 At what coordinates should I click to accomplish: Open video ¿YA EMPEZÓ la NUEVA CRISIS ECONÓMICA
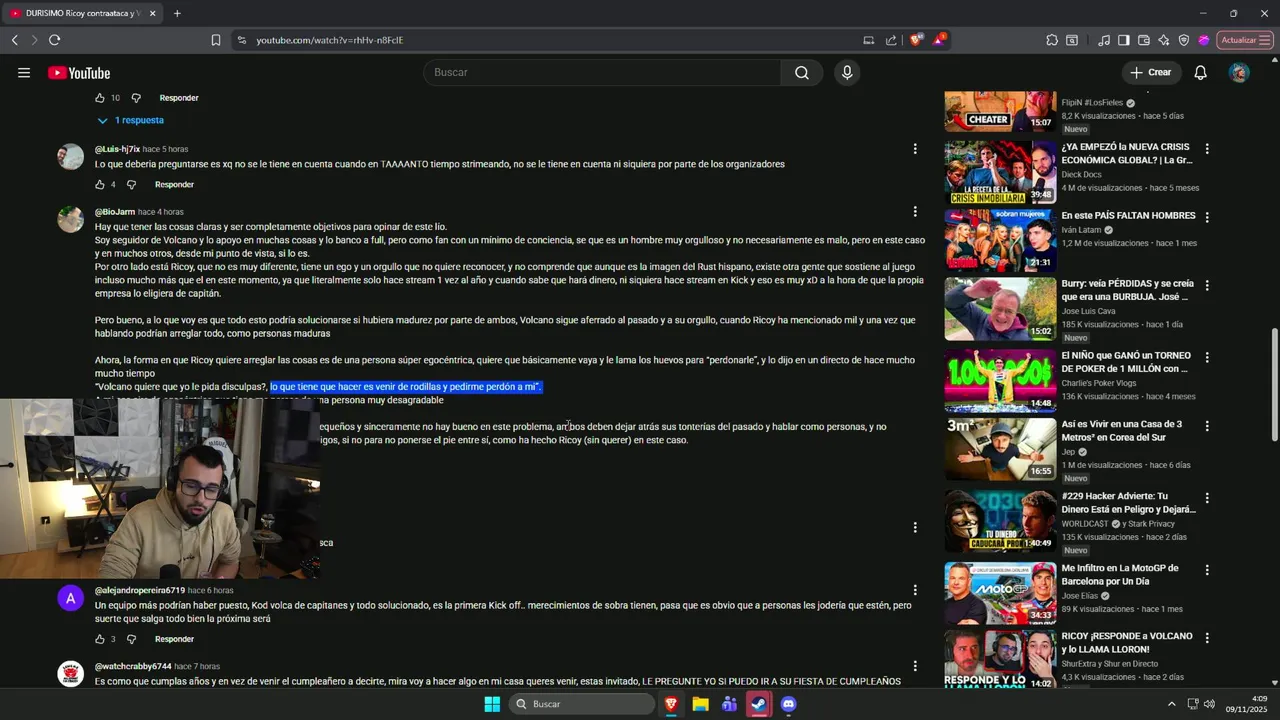pos(1127,153)
